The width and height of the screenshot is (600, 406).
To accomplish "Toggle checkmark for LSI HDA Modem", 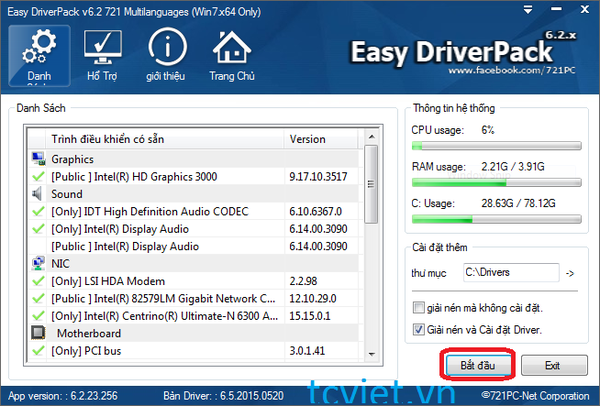I will 38,281.
